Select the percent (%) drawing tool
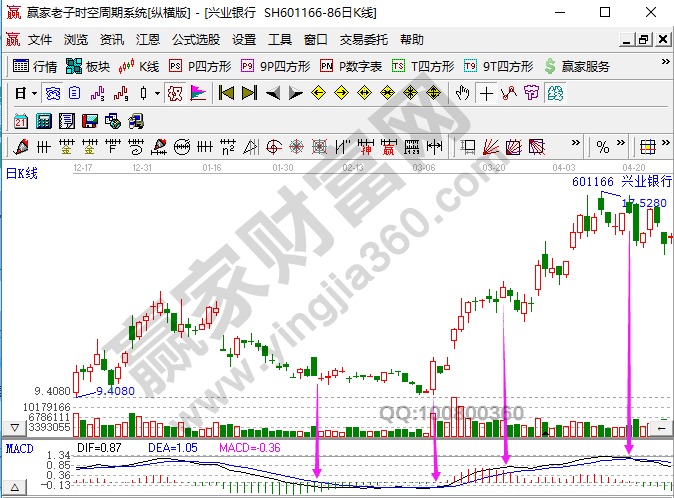This screenshot has width=674, height=498. (602, 147)
